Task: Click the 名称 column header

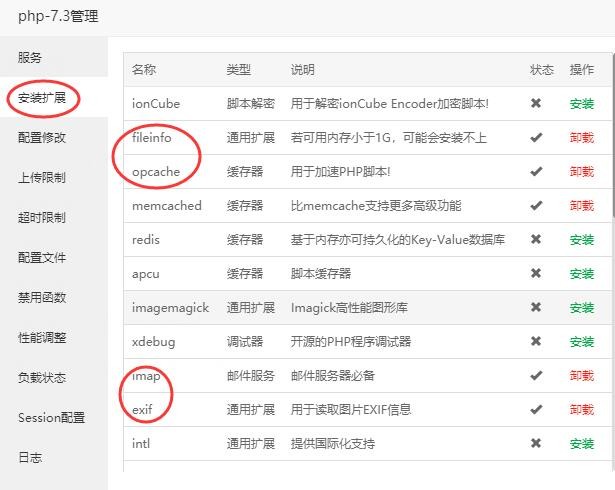Action: (144, 70)
